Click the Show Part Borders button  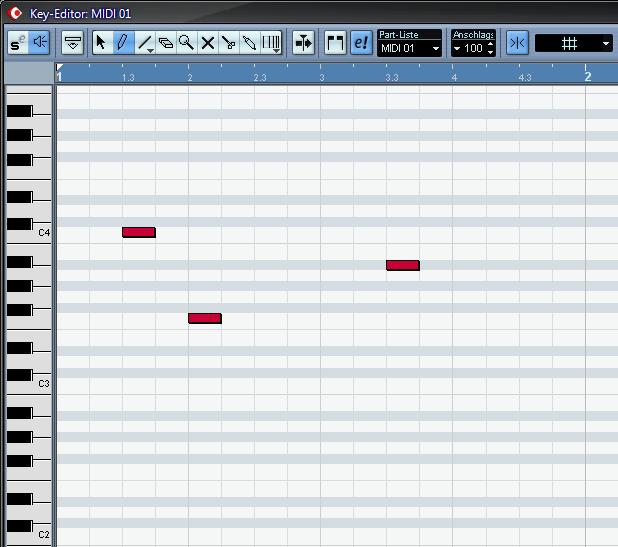click(x=336, y=43)
